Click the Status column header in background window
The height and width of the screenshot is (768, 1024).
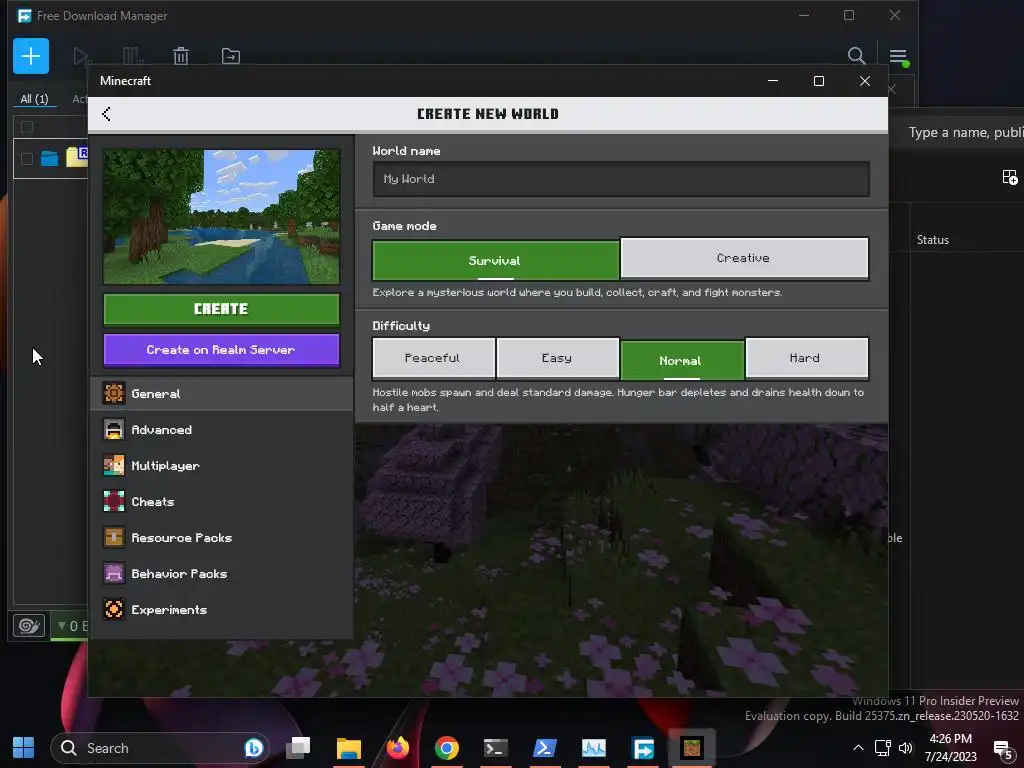[x=933, y=240]
